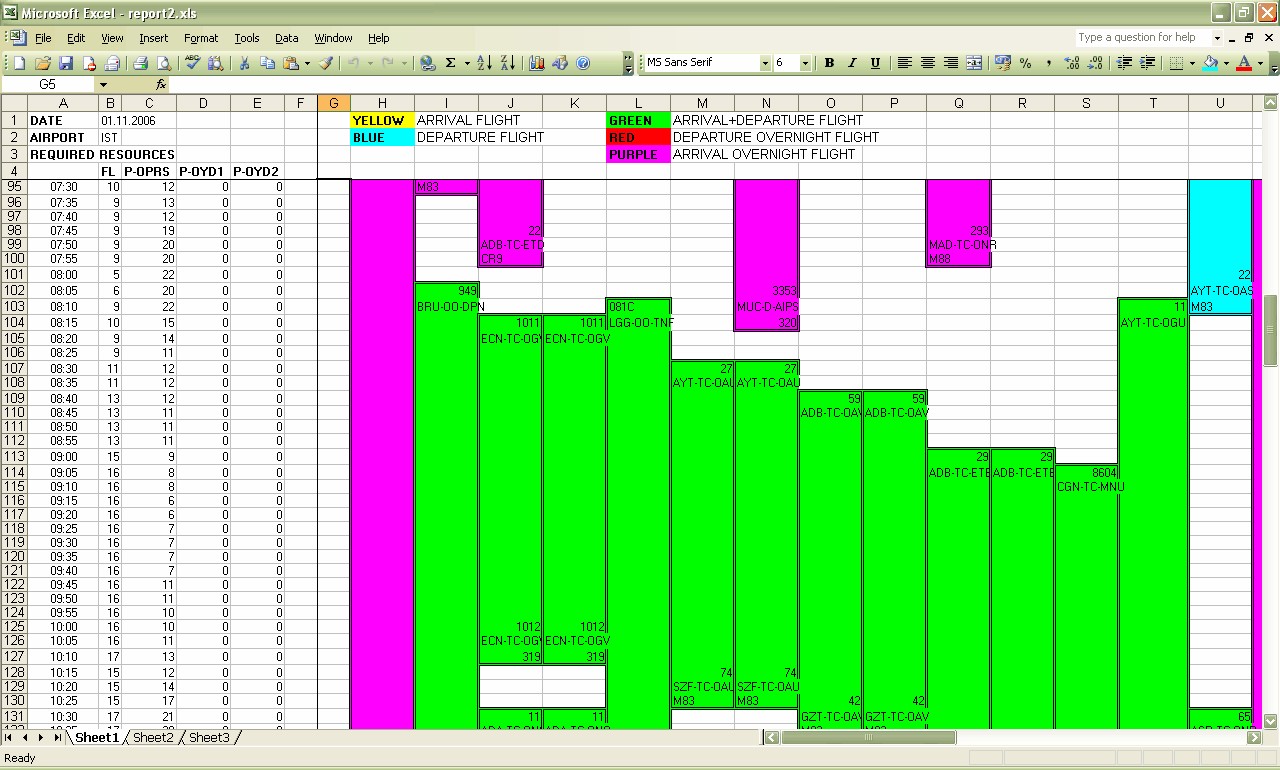Image resolution: width=1280 pixels, height=770 pixels.
Task: Apply the Currency style format
Action: coord(1003,63)
